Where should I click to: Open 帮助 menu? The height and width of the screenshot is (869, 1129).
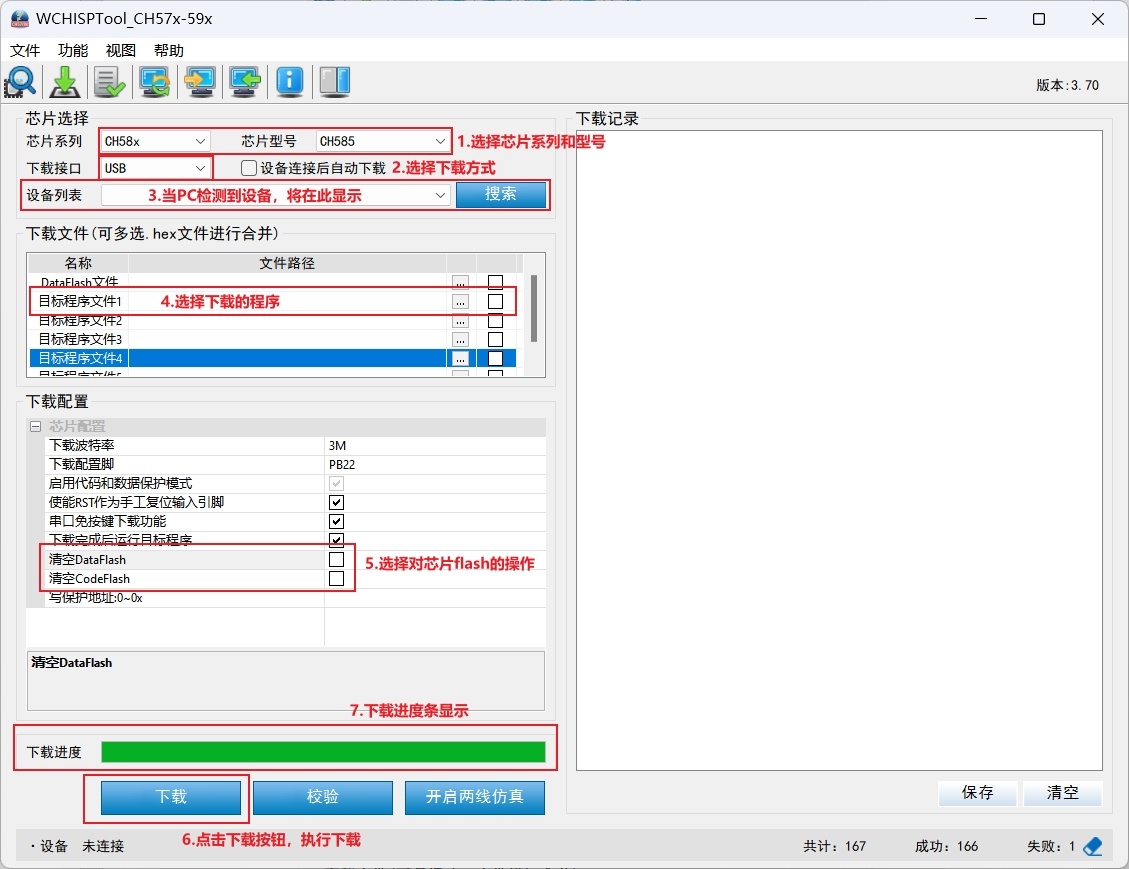pos(168,50)
